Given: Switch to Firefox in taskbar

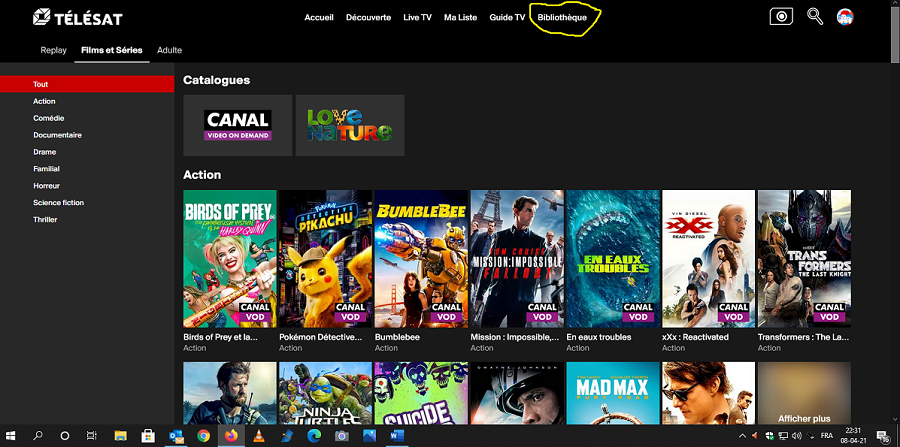Looking at the screenshot, I should [x=231, y=436].
